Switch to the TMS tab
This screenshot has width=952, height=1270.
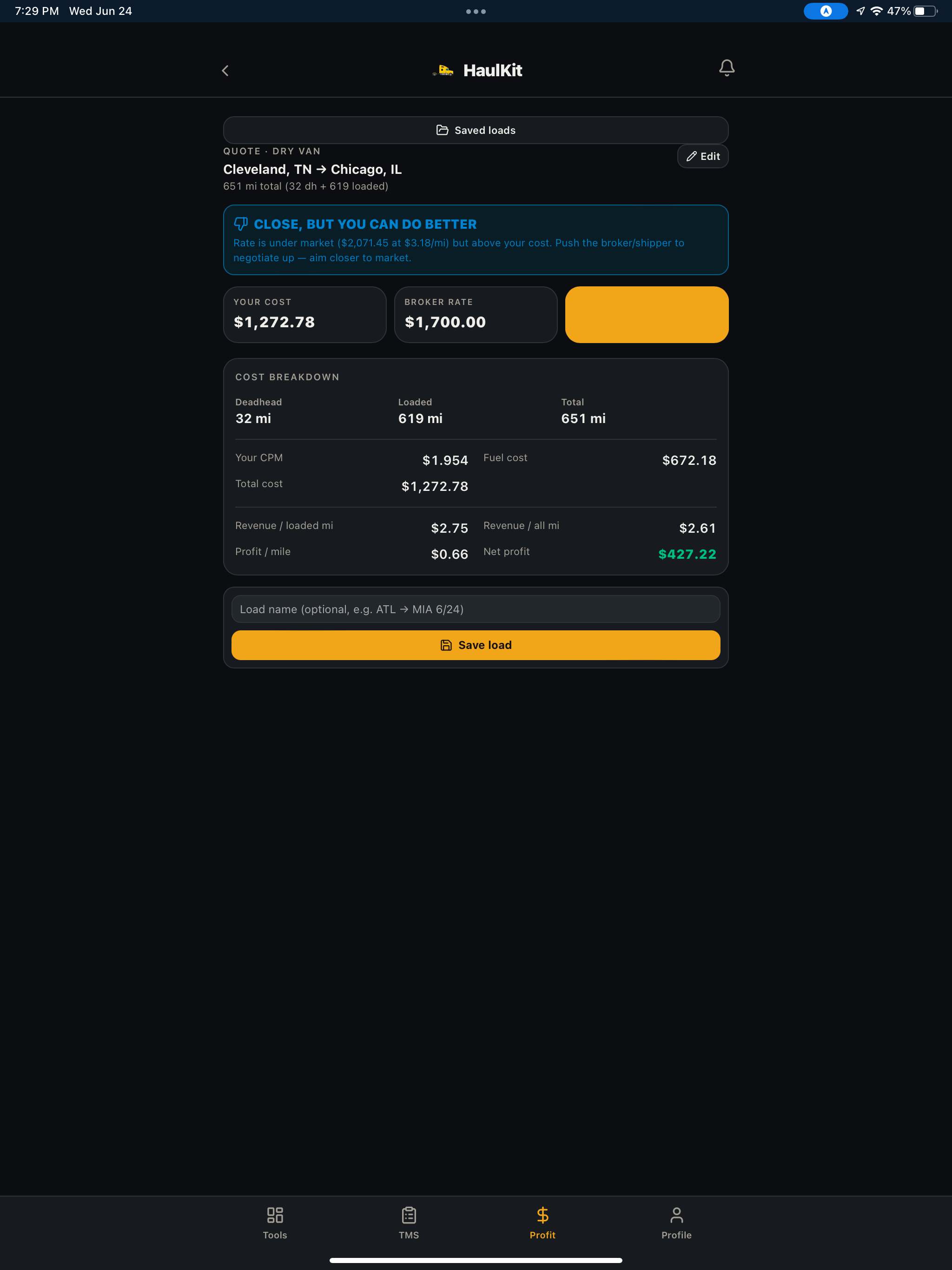click(409, 1223)
